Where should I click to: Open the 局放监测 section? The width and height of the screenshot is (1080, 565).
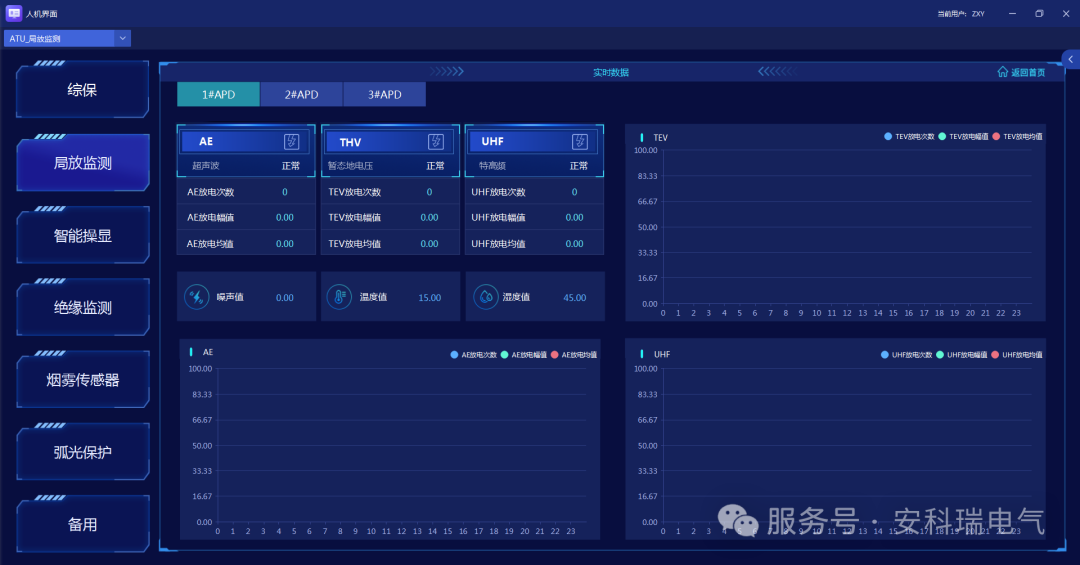[83, 163]
